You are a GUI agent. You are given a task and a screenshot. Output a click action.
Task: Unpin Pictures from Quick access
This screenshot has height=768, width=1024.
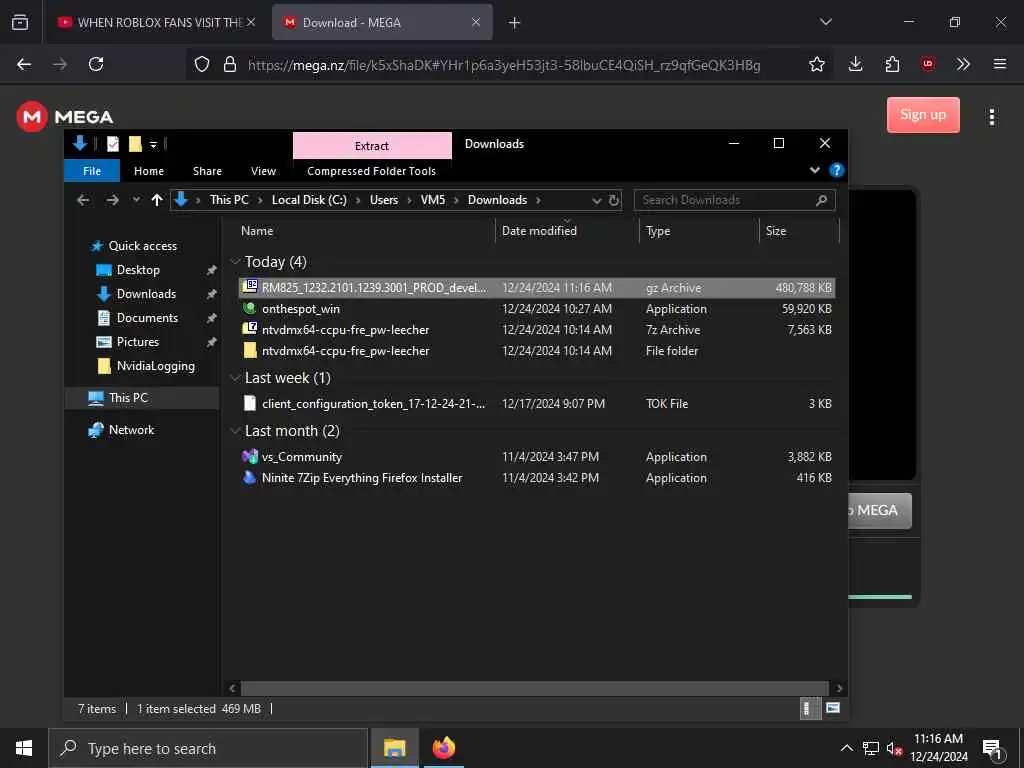211,342
